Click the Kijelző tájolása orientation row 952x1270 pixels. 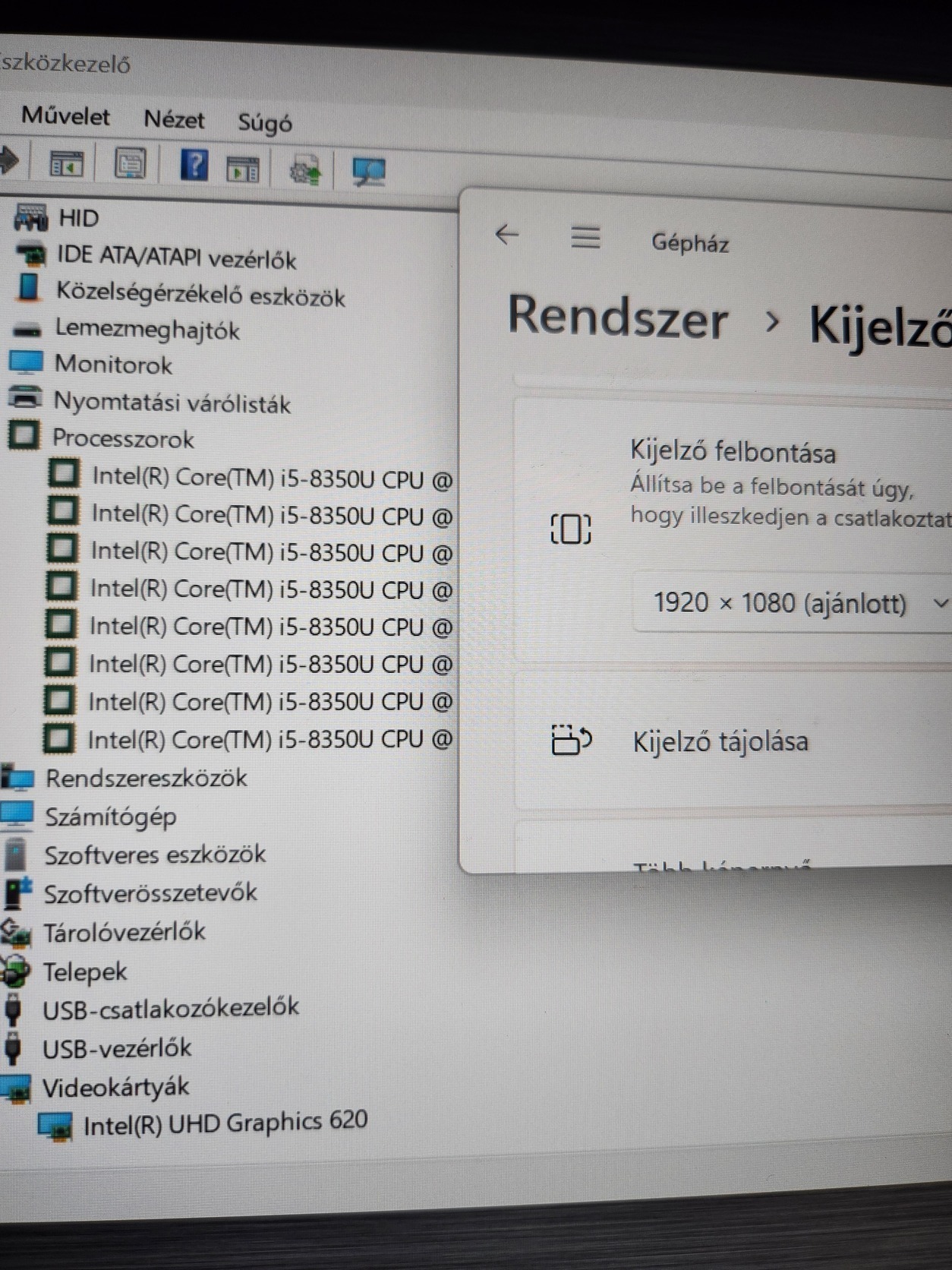tap(733, 741)
